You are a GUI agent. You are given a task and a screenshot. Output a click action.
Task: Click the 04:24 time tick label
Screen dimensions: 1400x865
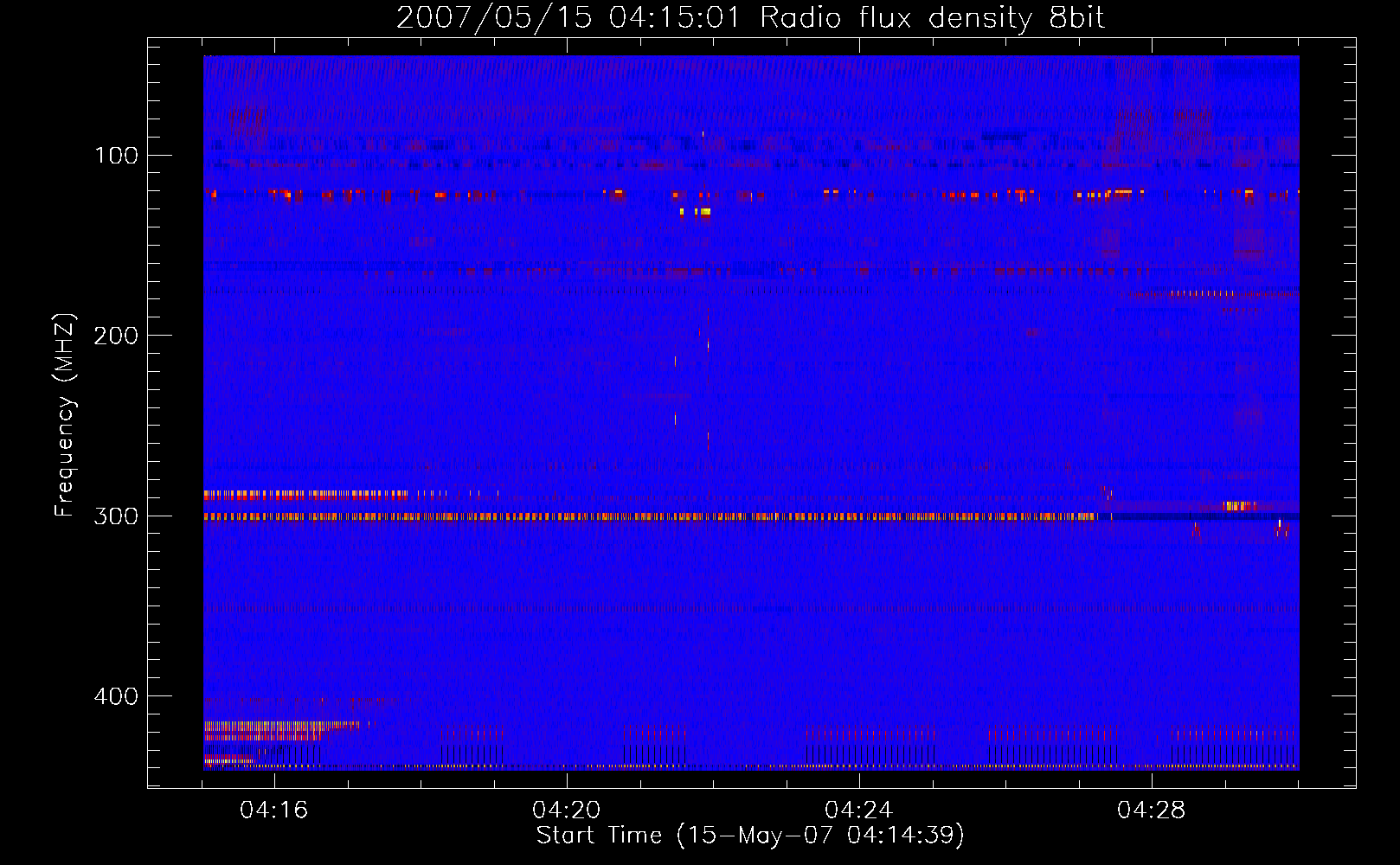coord(859,811)
